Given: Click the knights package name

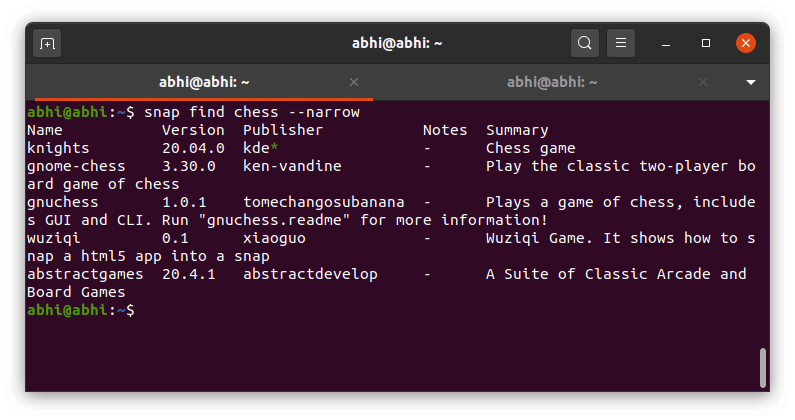Looking at the screenshot, I should pyautogui.click(x=58, y=148).
